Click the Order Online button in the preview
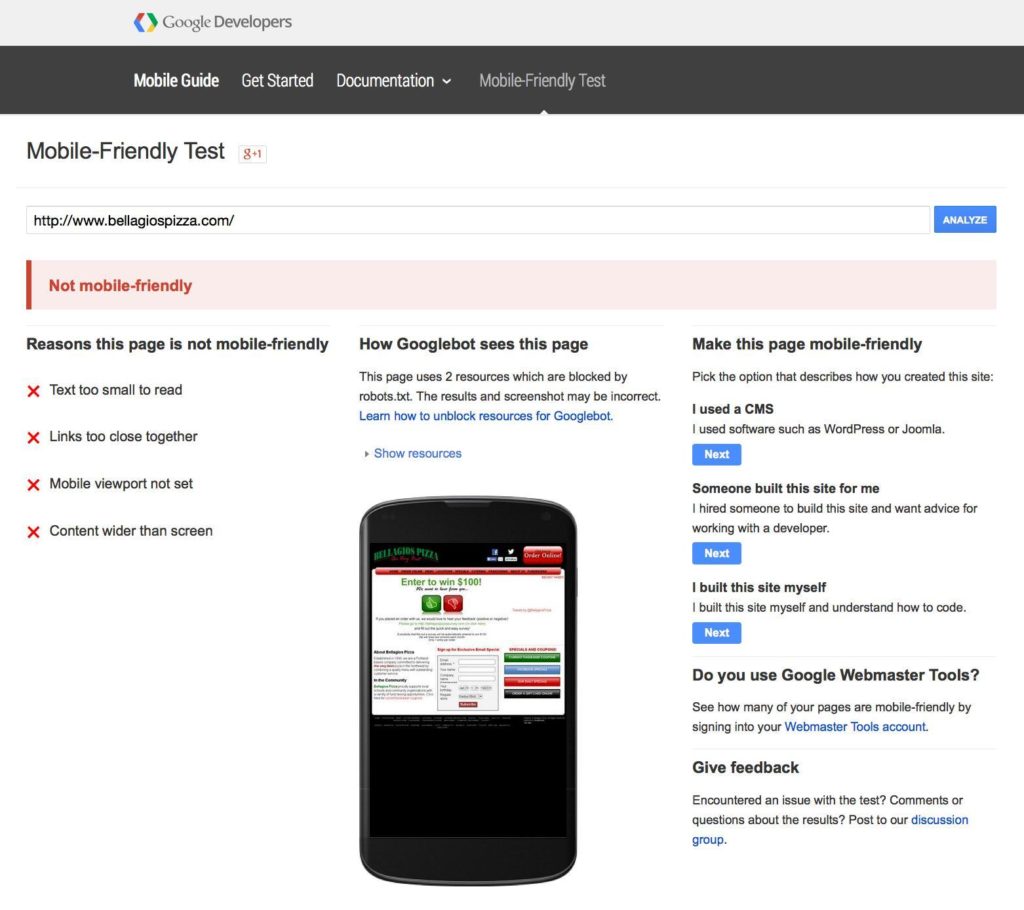1024x910 pixels. click(543, 555)
